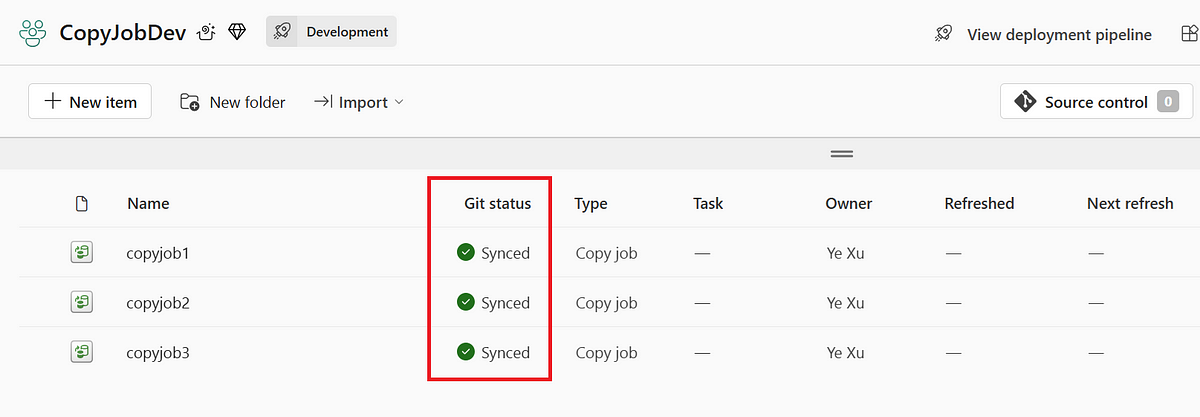Open the copyjob2 item
Screen dimensions: 1200x417
coord(158,302)
